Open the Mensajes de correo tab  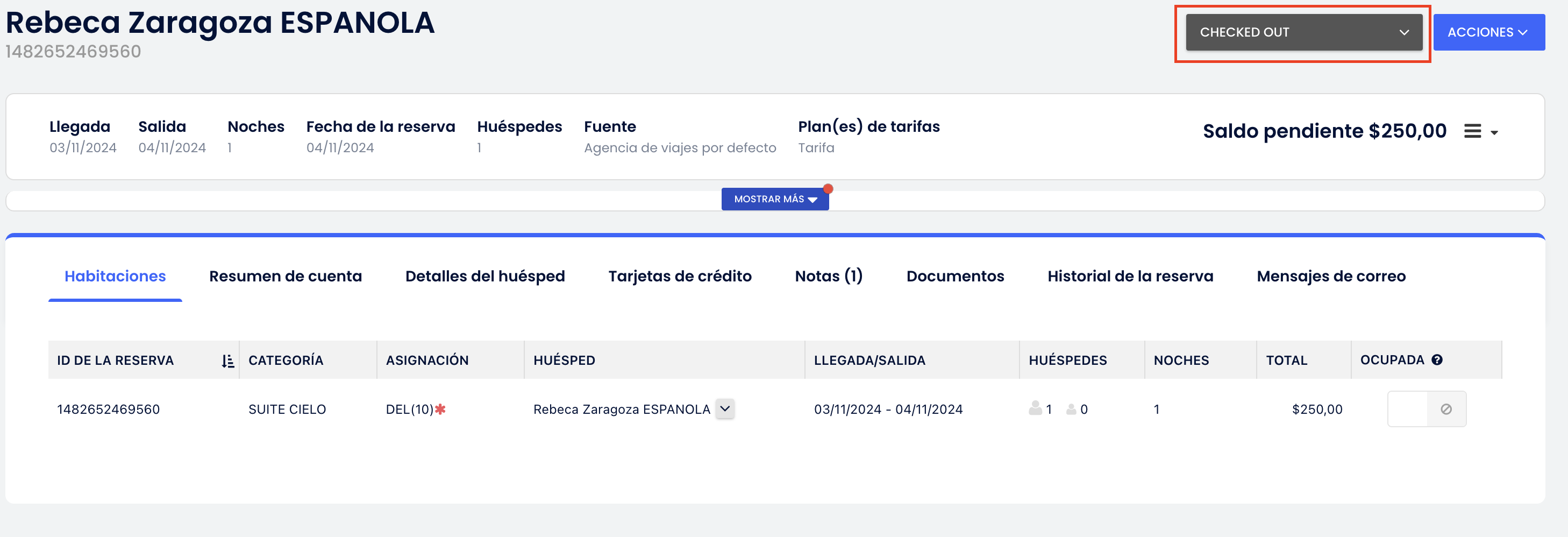[1331, 277]
